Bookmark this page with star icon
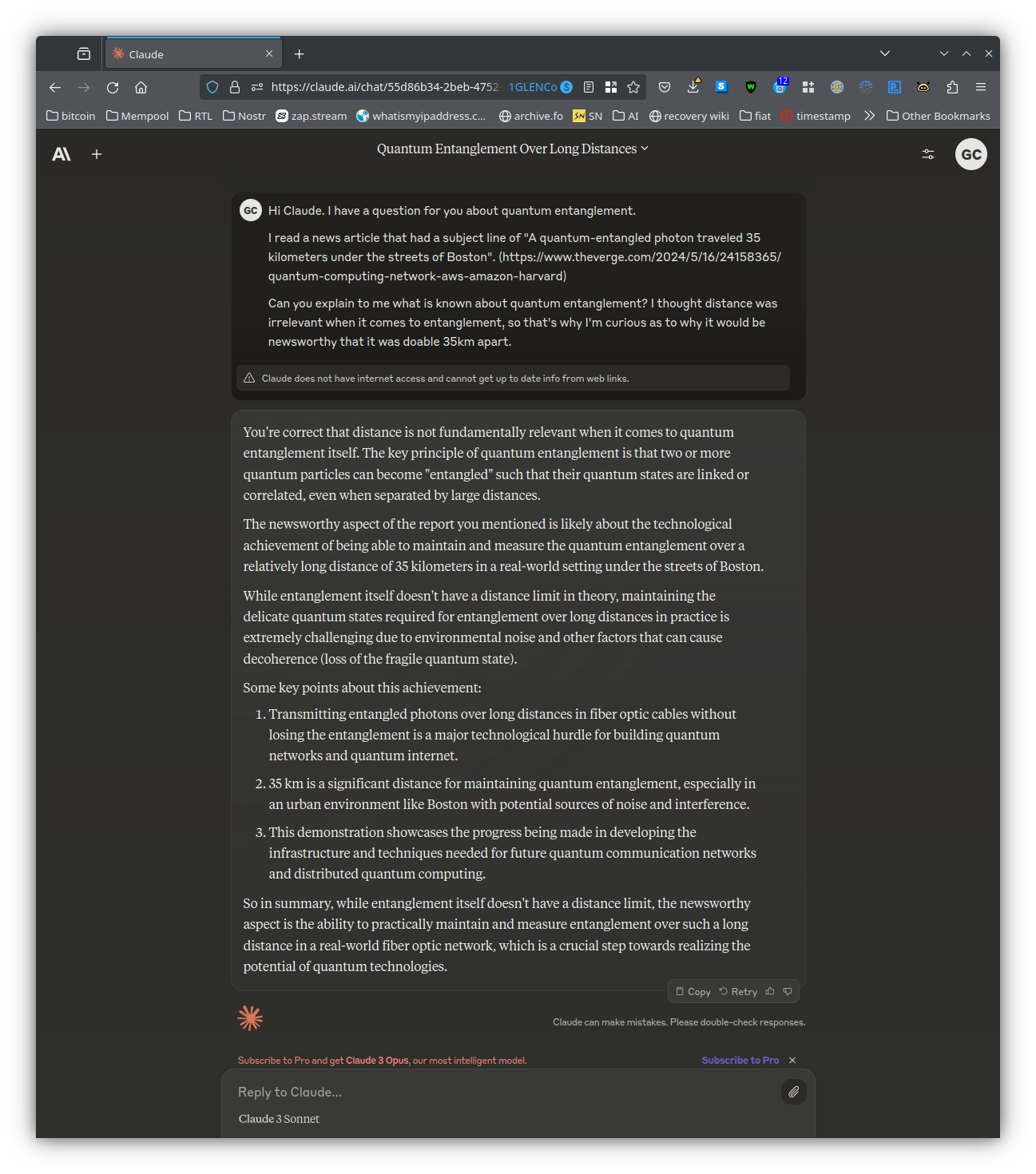Image resolution: width=1036 pixels, height=1174 pixels. pyautogui.click(x=633, y=87)
